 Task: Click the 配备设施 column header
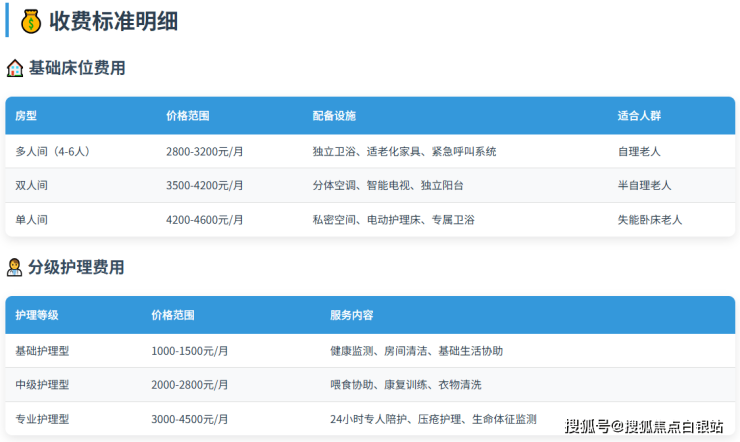[x=334, y=116]
